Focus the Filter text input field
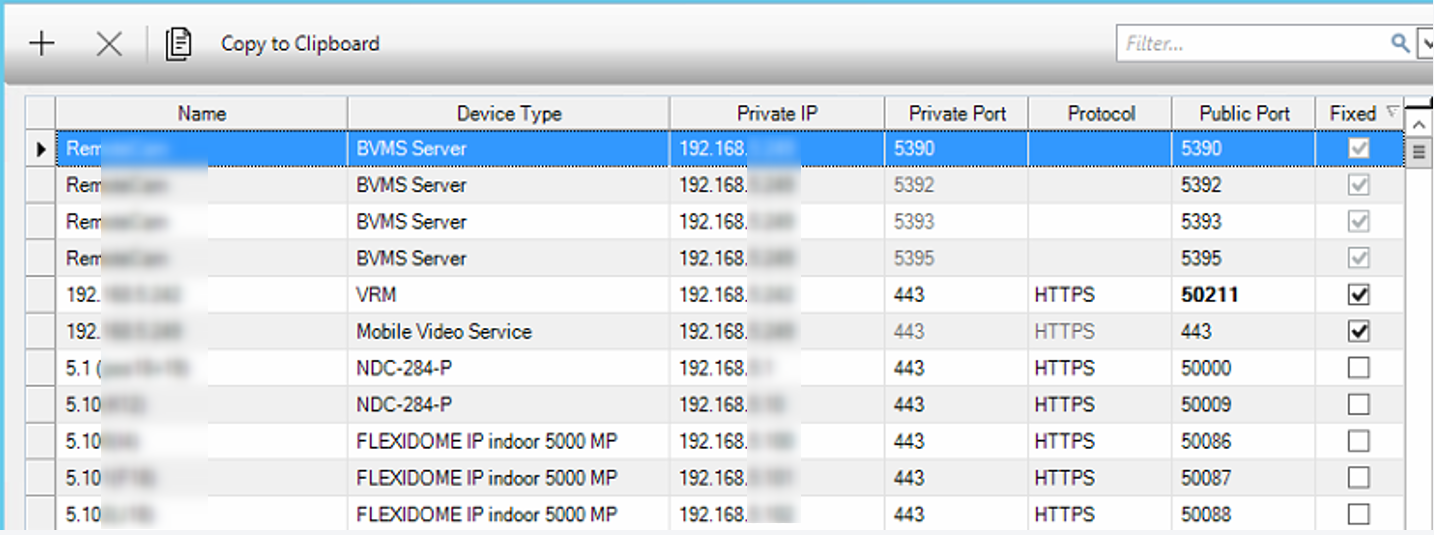Viewport: 1434px width, 535px height. point(1252,44)
